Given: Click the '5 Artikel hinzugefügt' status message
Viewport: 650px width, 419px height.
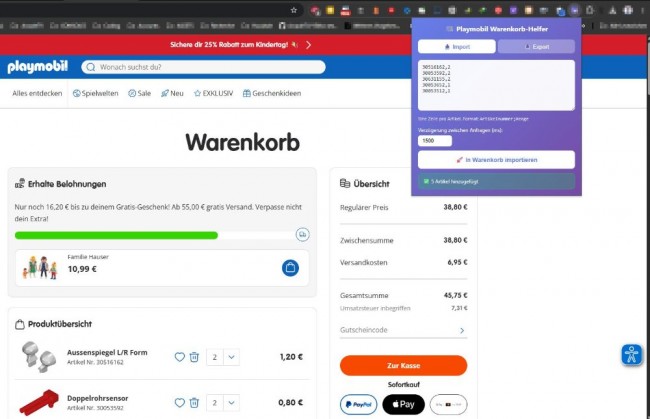Looking at the screenshot, I should [x=496, y=181].
